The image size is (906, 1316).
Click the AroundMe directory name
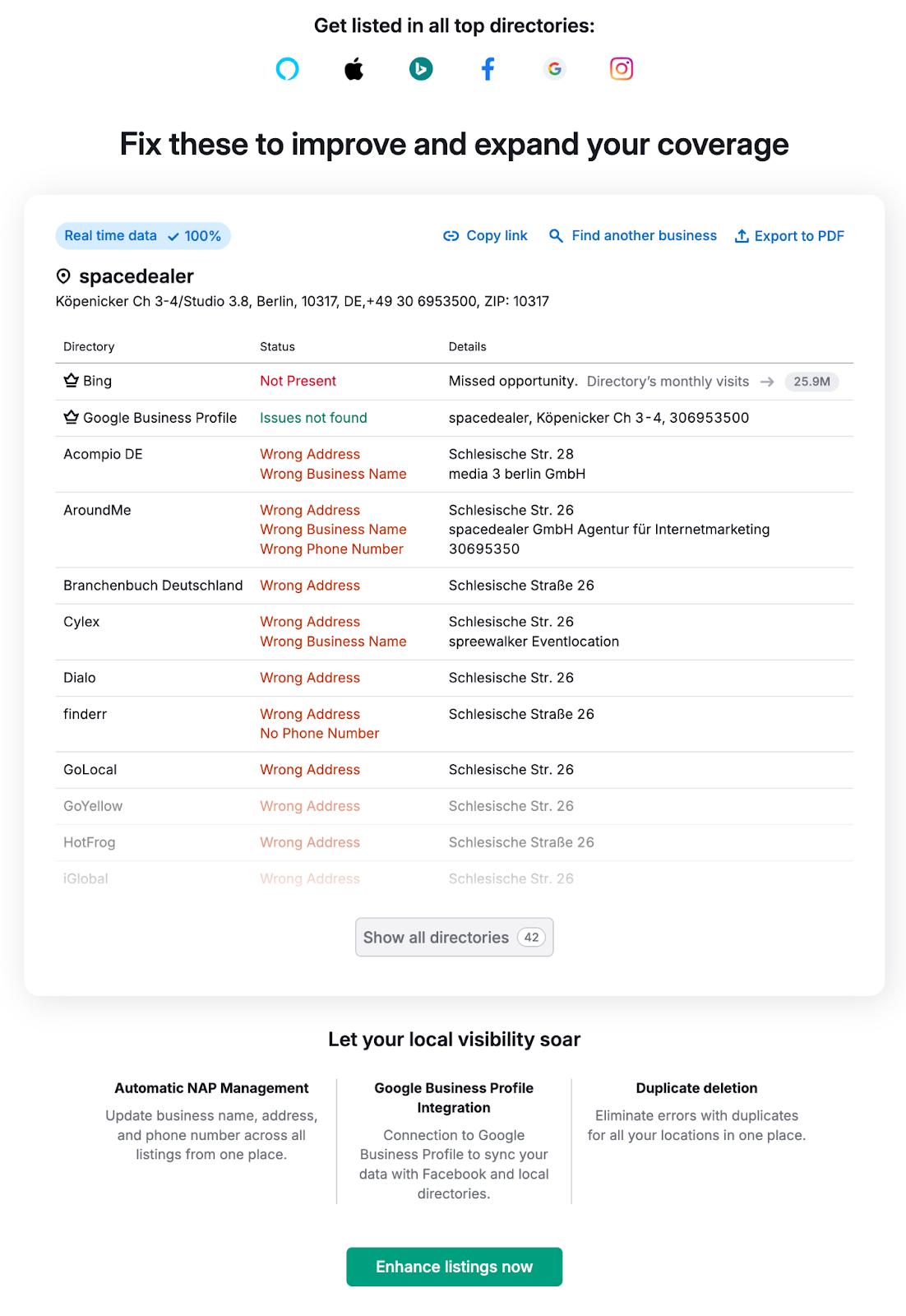pyautogui.click(x=97, y=510)
